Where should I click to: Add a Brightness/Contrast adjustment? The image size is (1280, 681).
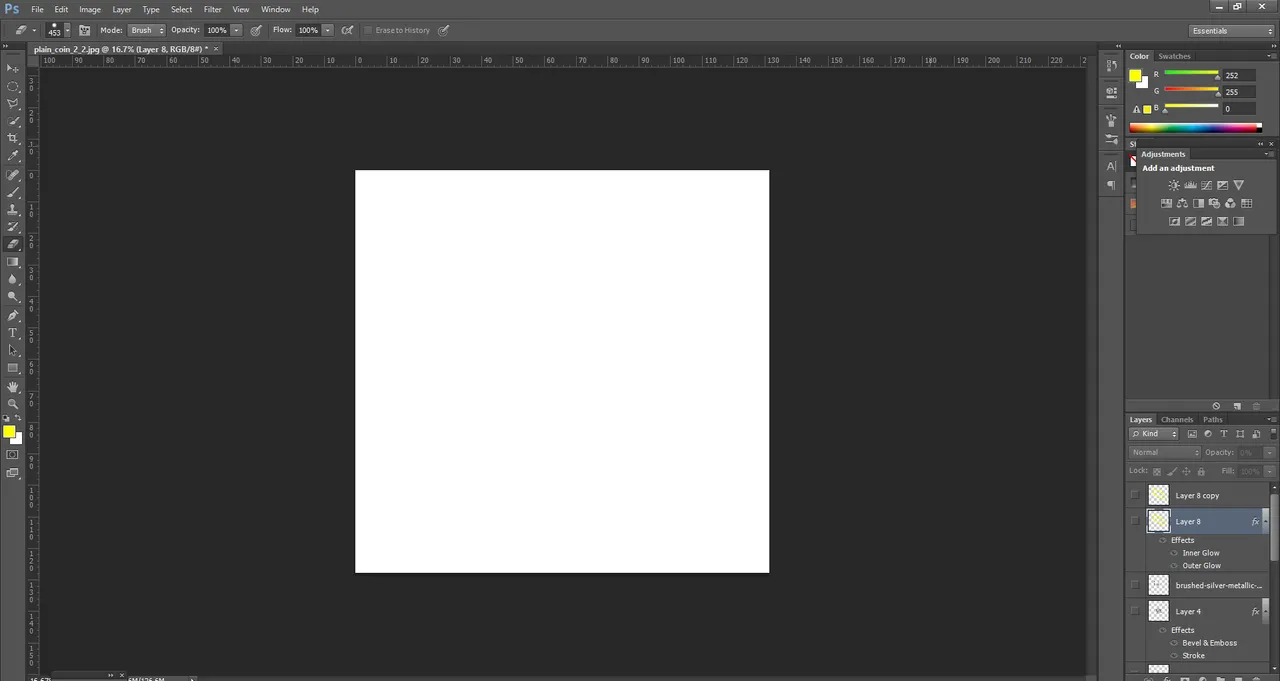(1174, 185)
